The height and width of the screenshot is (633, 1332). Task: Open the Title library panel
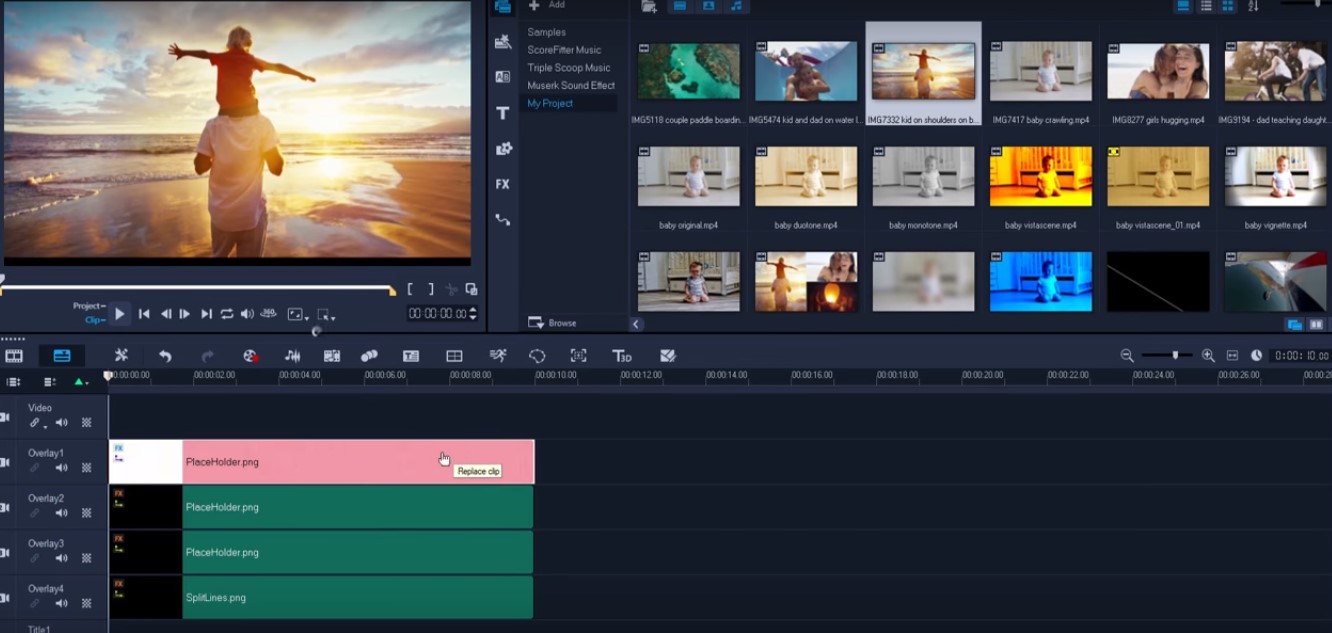pos(503,113)
